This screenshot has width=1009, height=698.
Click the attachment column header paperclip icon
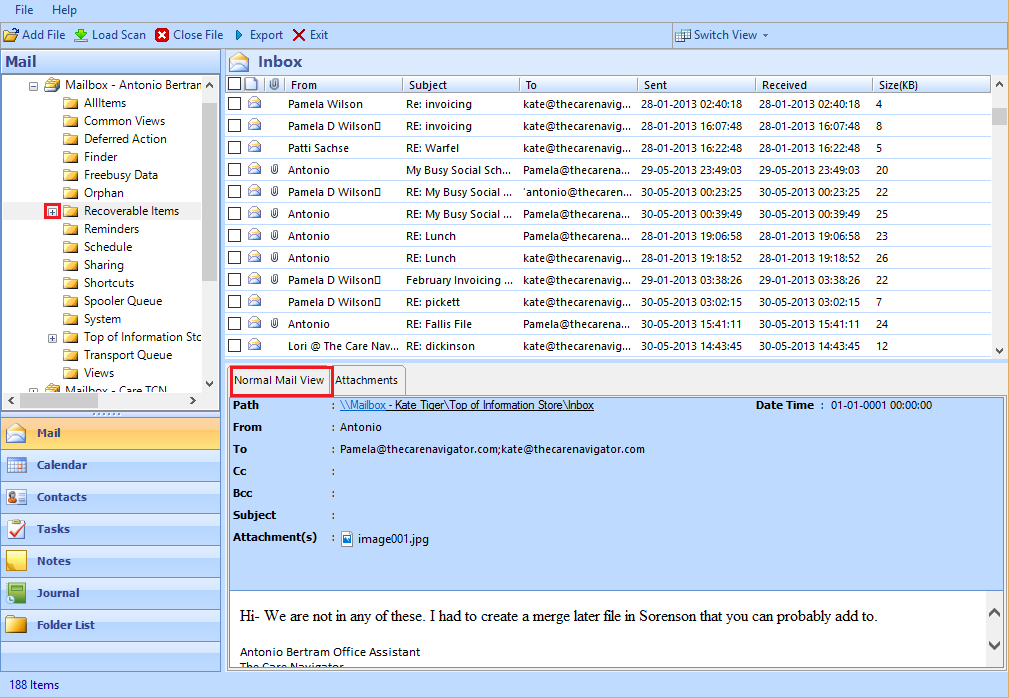pyautogui.click(x=274, y=84)
